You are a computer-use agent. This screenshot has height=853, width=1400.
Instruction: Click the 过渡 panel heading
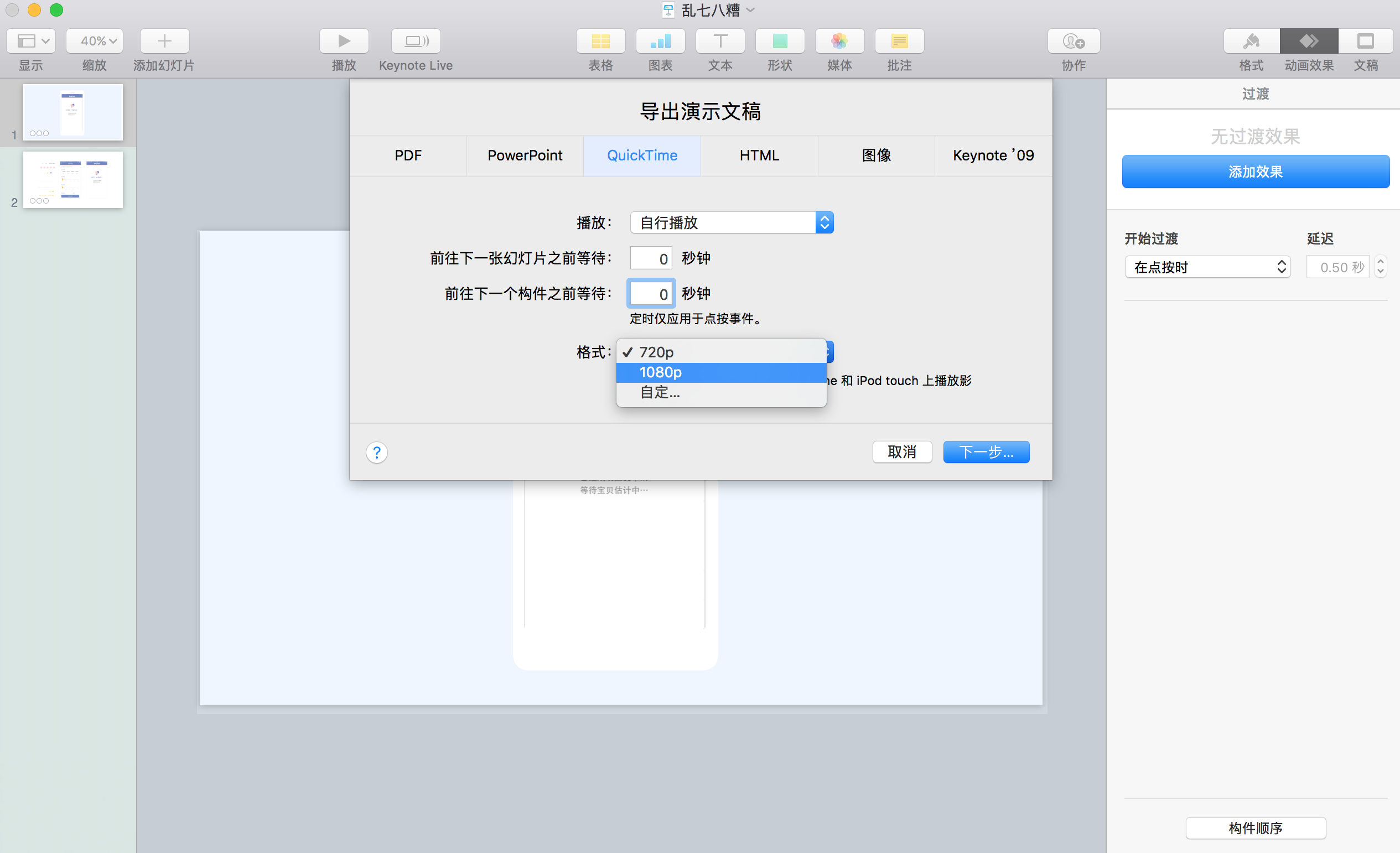(1256, 93)
